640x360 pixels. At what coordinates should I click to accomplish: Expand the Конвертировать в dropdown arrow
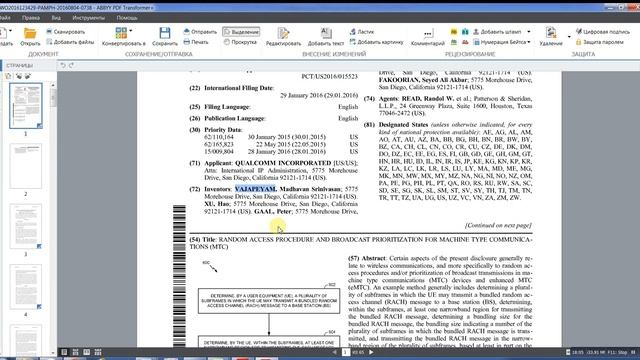[x=131, y=31]
